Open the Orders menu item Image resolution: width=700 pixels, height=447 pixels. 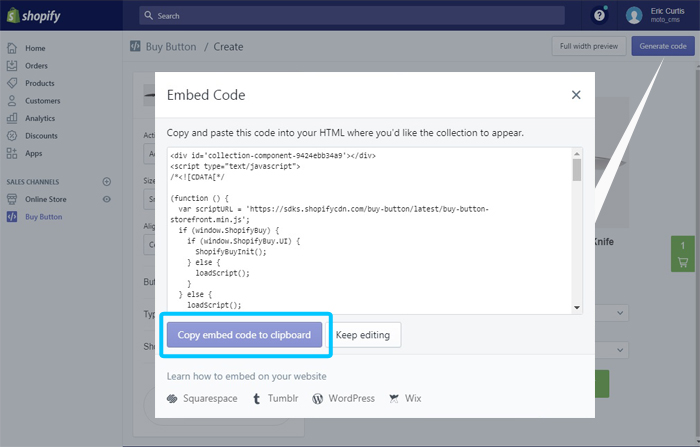[36, 66]
